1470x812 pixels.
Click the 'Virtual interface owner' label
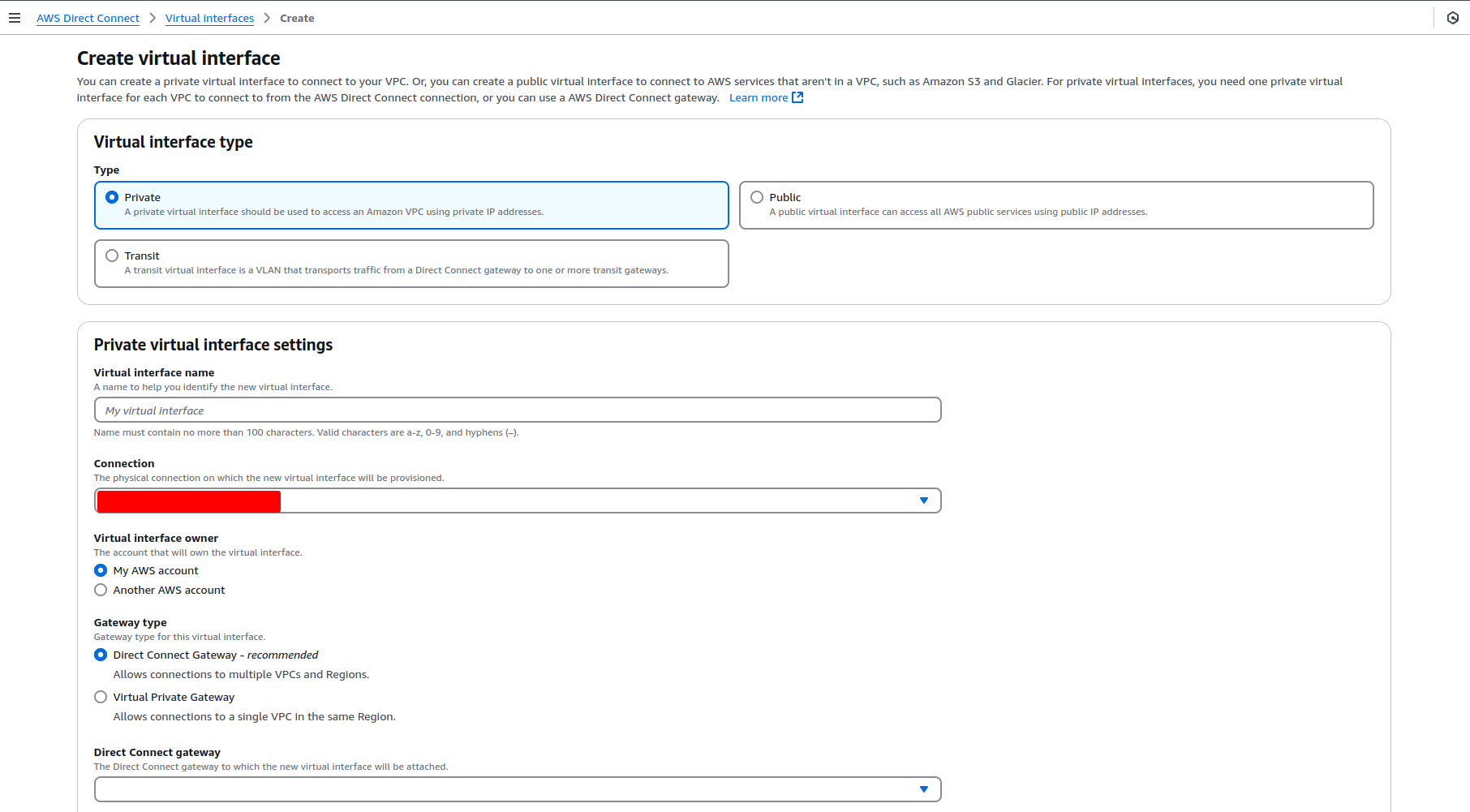click(x=156, y=538)
